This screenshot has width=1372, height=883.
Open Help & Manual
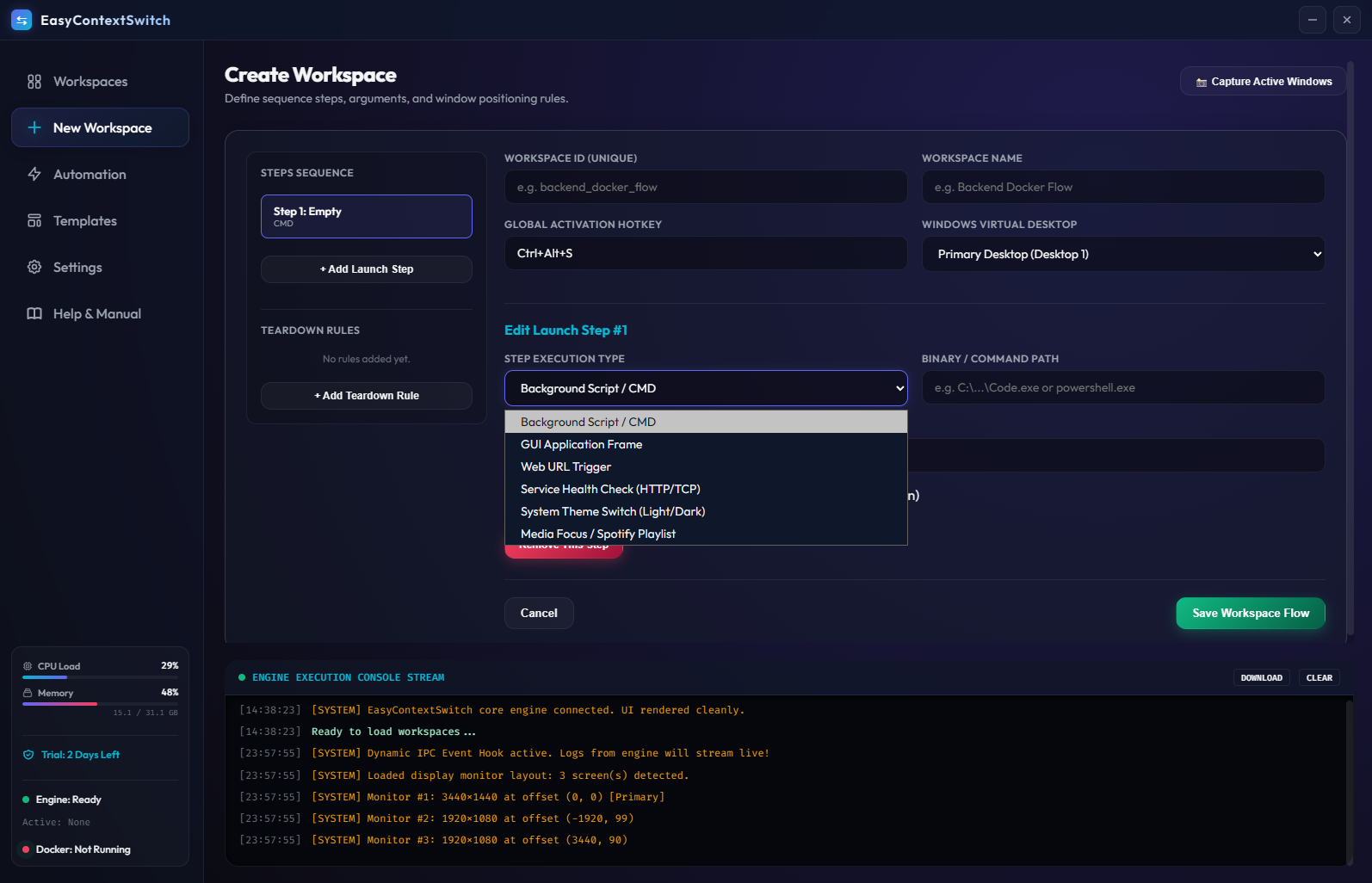pyautogui.click(x=100, y=313)
